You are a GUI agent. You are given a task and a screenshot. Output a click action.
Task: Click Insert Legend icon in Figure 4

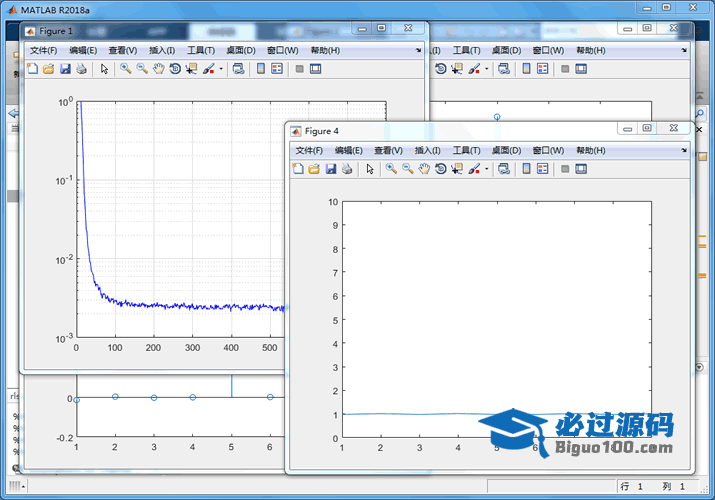[x=543, y=169]
